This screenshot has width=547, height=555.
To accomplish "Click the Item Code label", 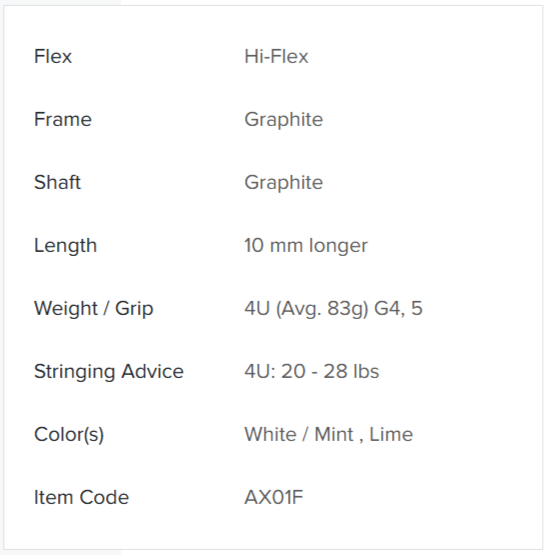I will pyautogui.click(x=81, y=497).
